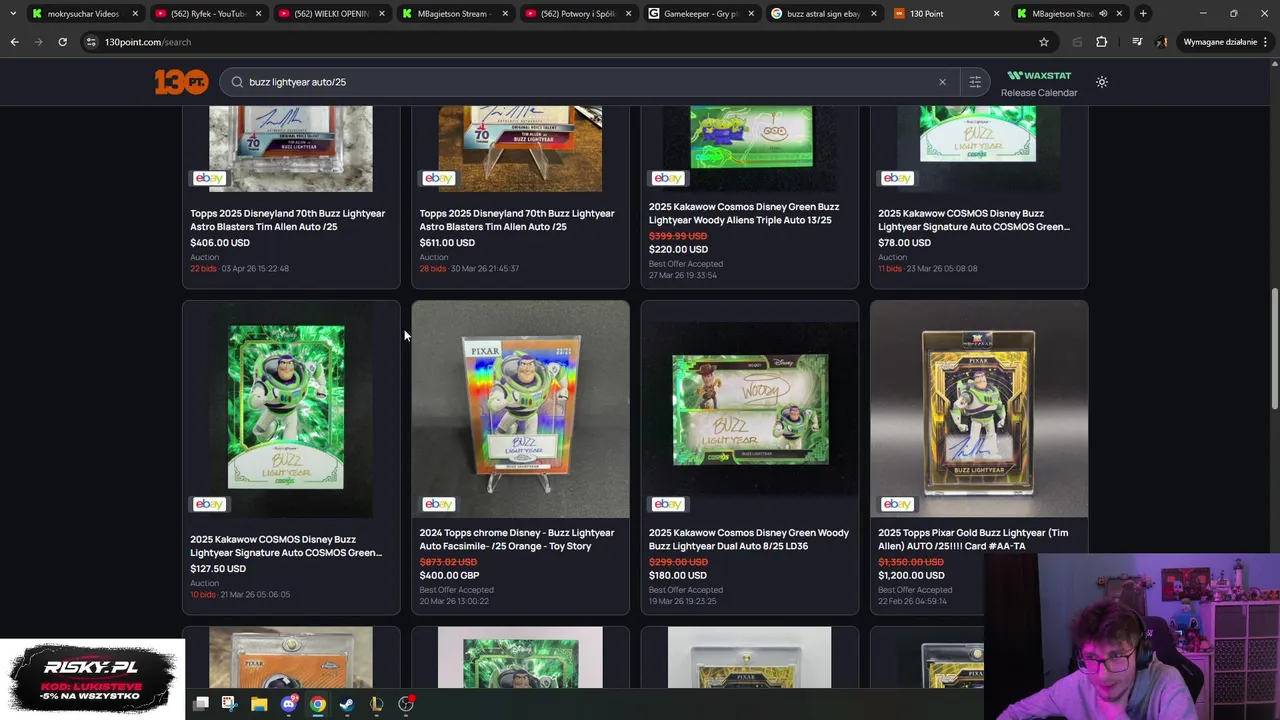The height and width of the screenshot is (720, 1280).
Task: Clear the search query with the X
Action: (x=942, y=82)
